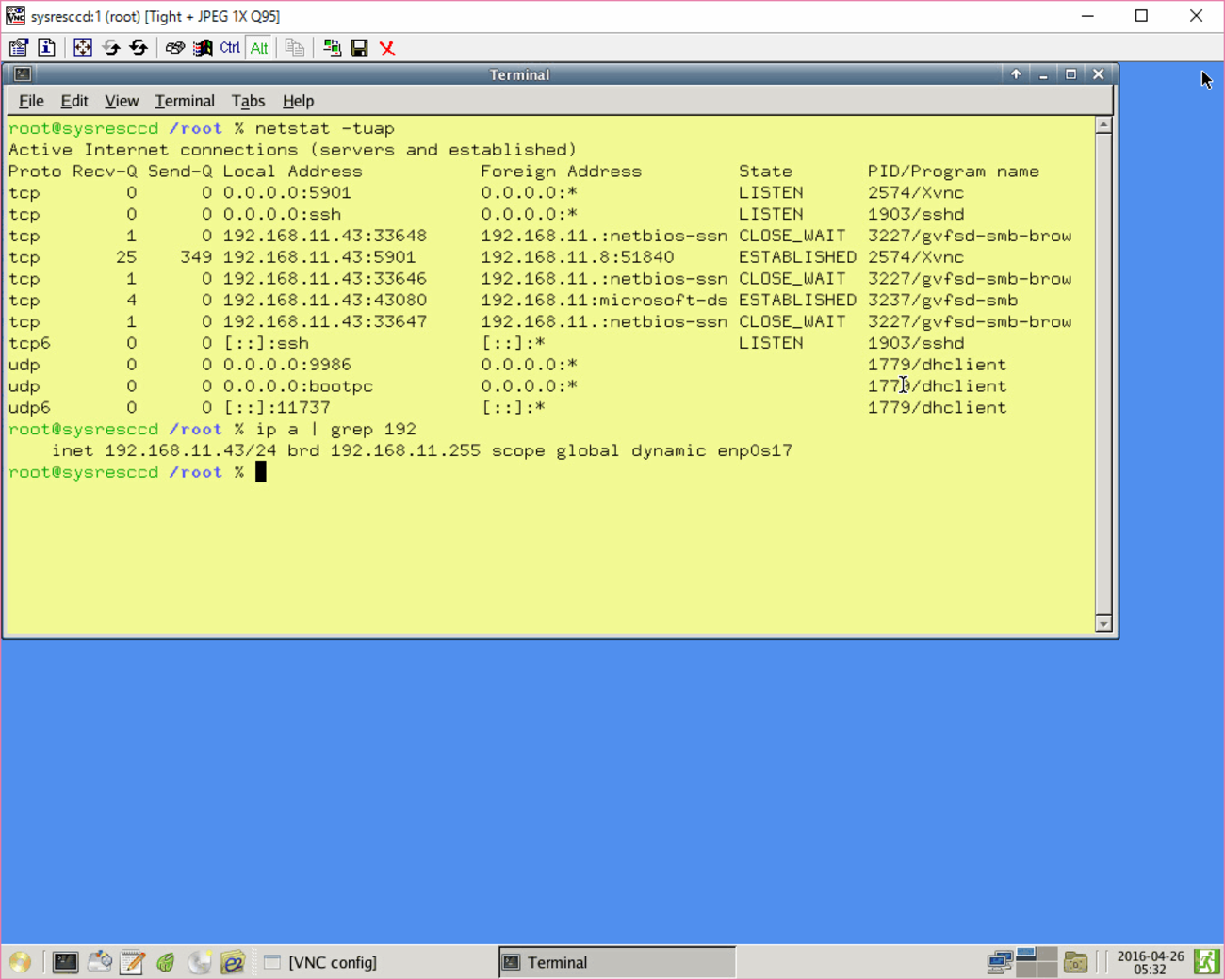Image resolution: width=1225 pixels, height=980 pixels.
Task: Disconnect session with the red X icon
Action: (387, 48)
